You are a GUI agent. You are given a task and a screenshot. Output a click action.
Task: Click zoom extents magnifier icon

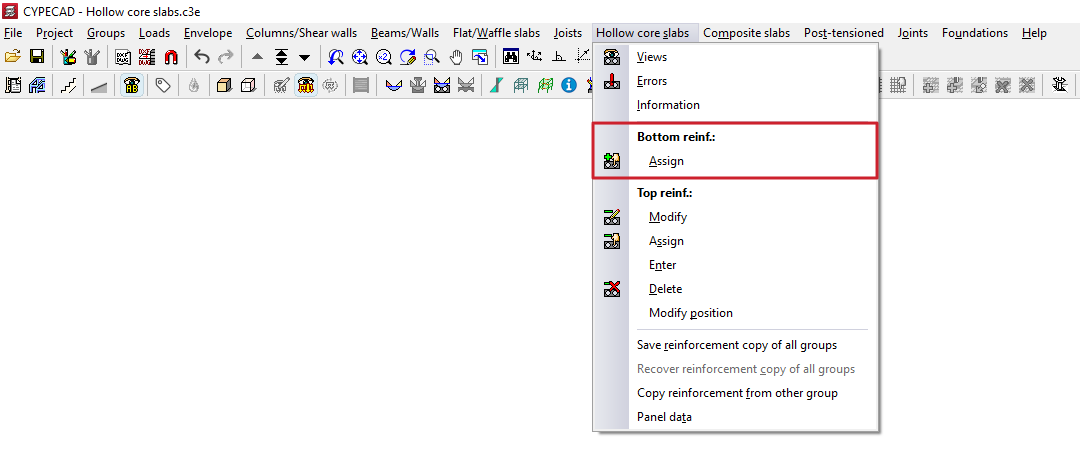(360, 57)
